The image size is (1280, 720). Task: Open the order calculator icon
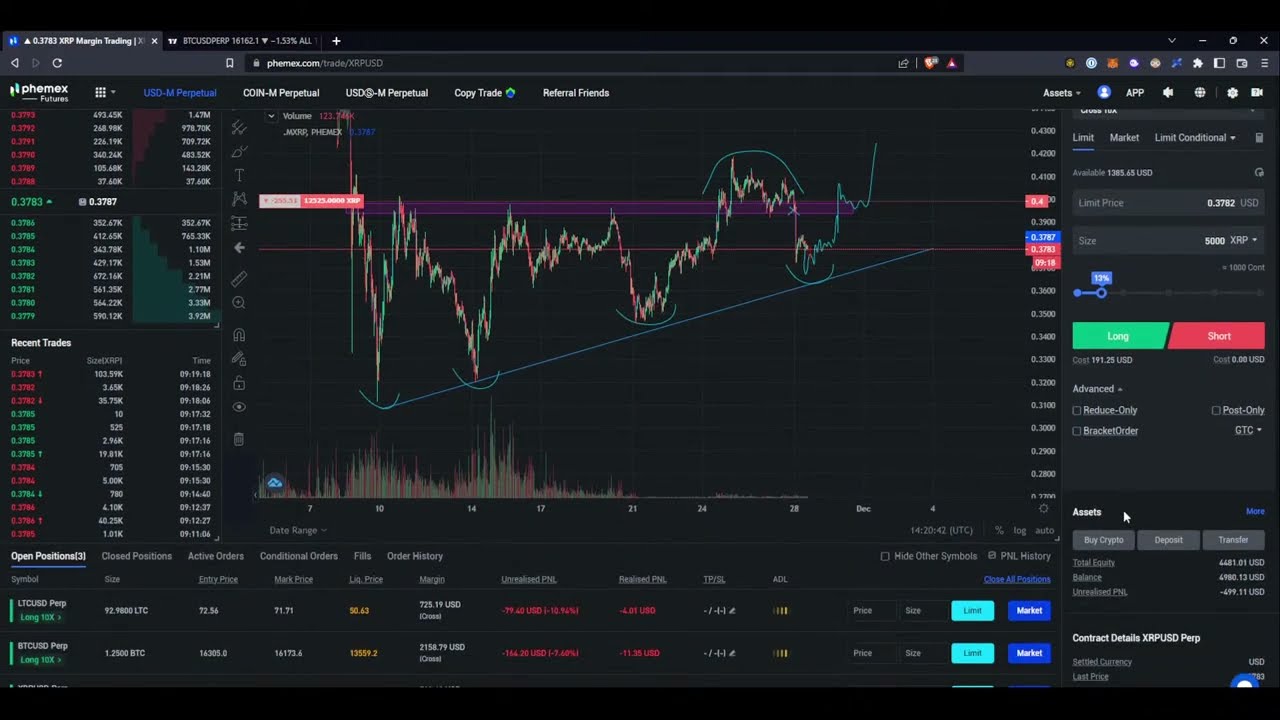pos(1259,138)
